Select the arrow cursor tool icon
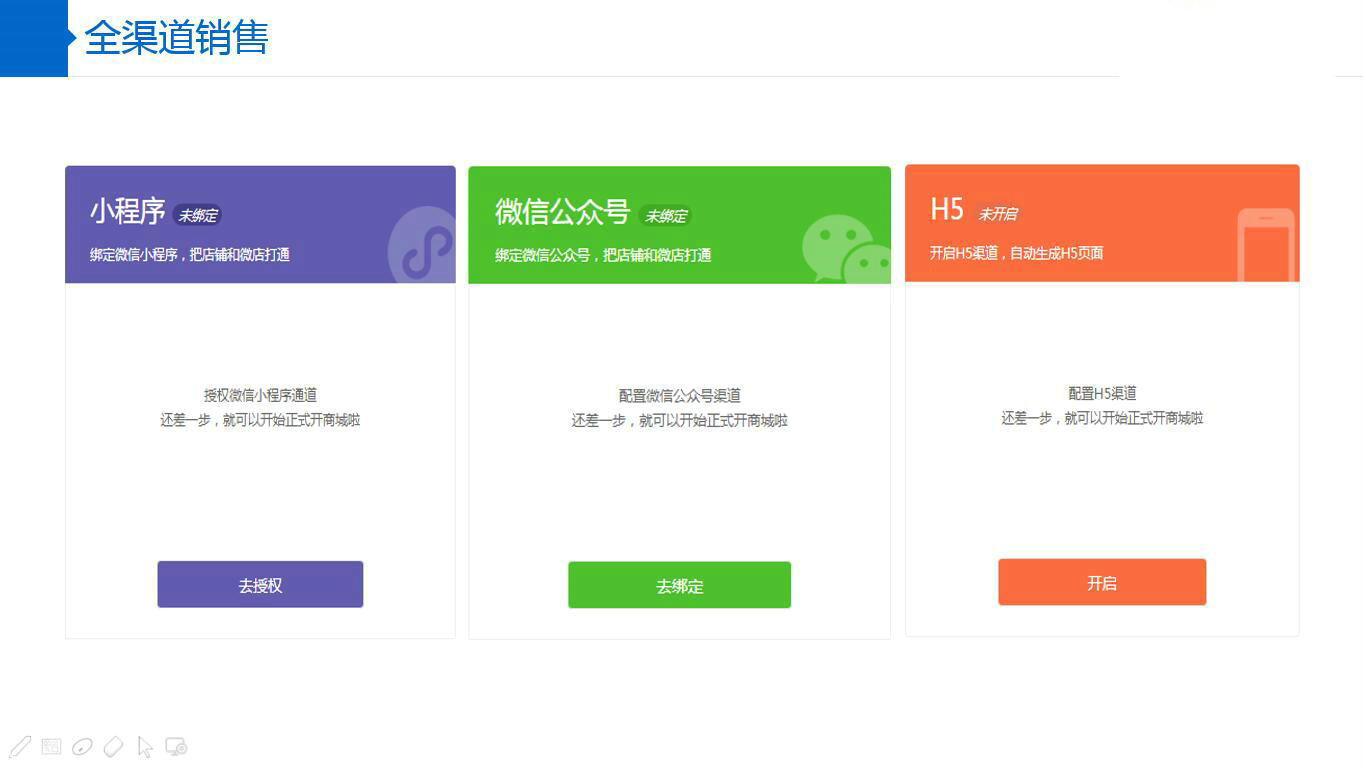 [145, 747]
